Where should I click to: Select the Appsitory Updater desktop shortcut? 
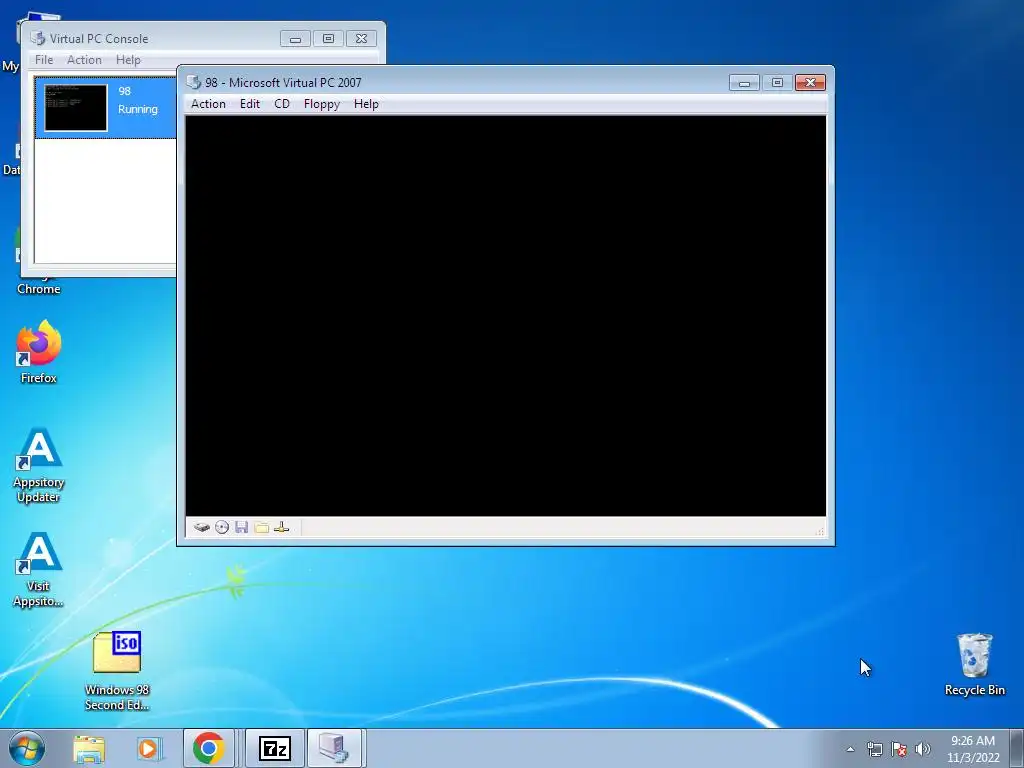pyautogui.click(x=39, y=465)
